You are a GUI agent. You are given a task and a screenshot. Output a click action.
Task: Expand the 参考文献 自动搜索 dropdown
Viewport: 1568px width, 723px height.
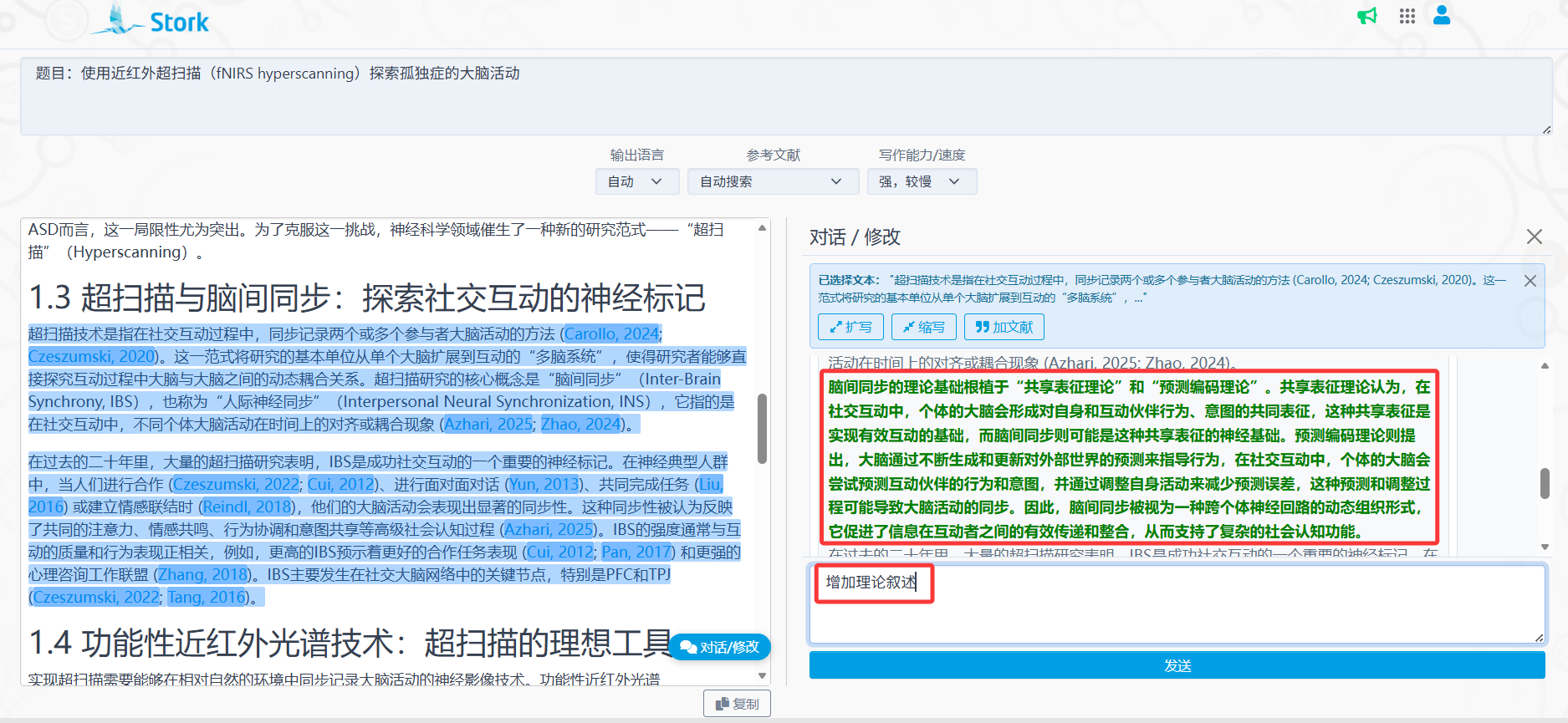772,181
